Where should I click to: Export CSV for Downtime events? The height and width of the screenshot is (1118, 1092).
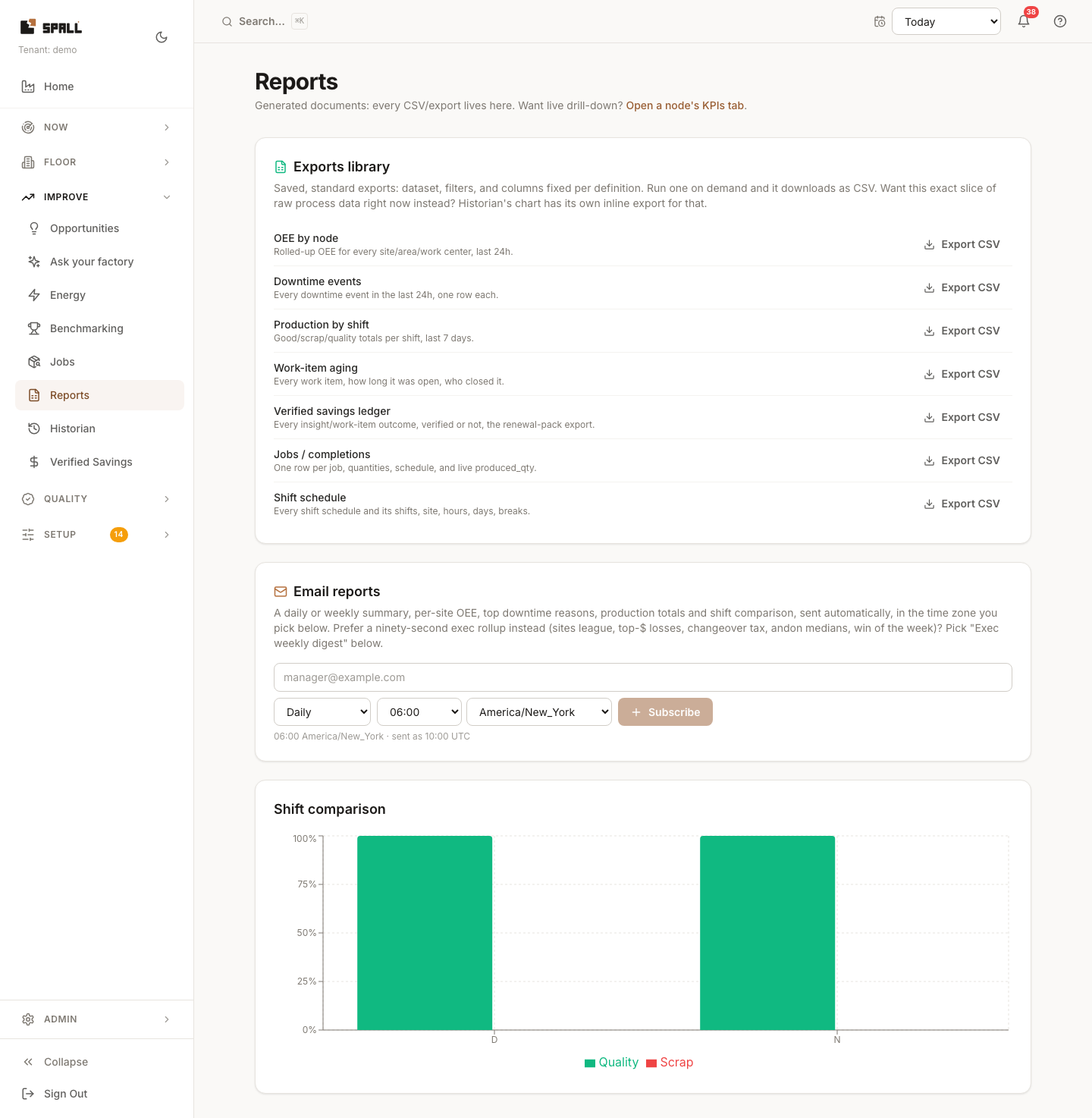coord(962,287)
